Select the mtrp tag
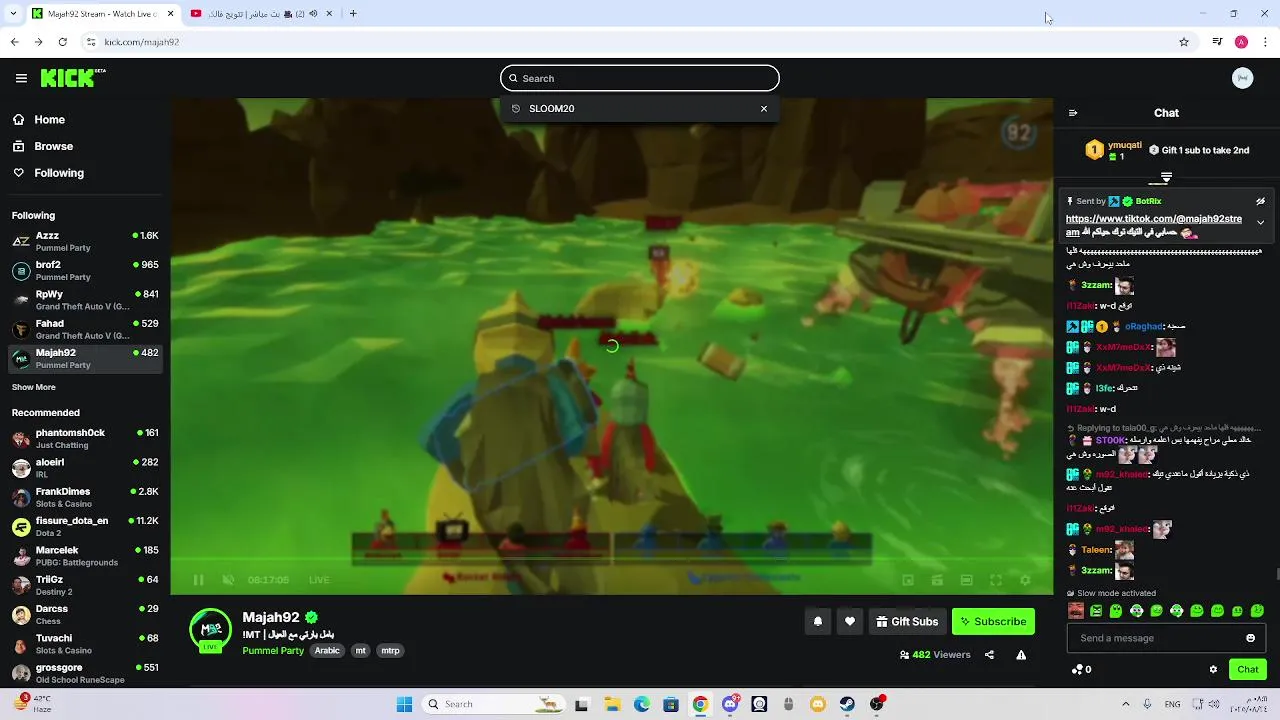The height and width of the screenshot is (720, 1280). (x=390, y=650)
